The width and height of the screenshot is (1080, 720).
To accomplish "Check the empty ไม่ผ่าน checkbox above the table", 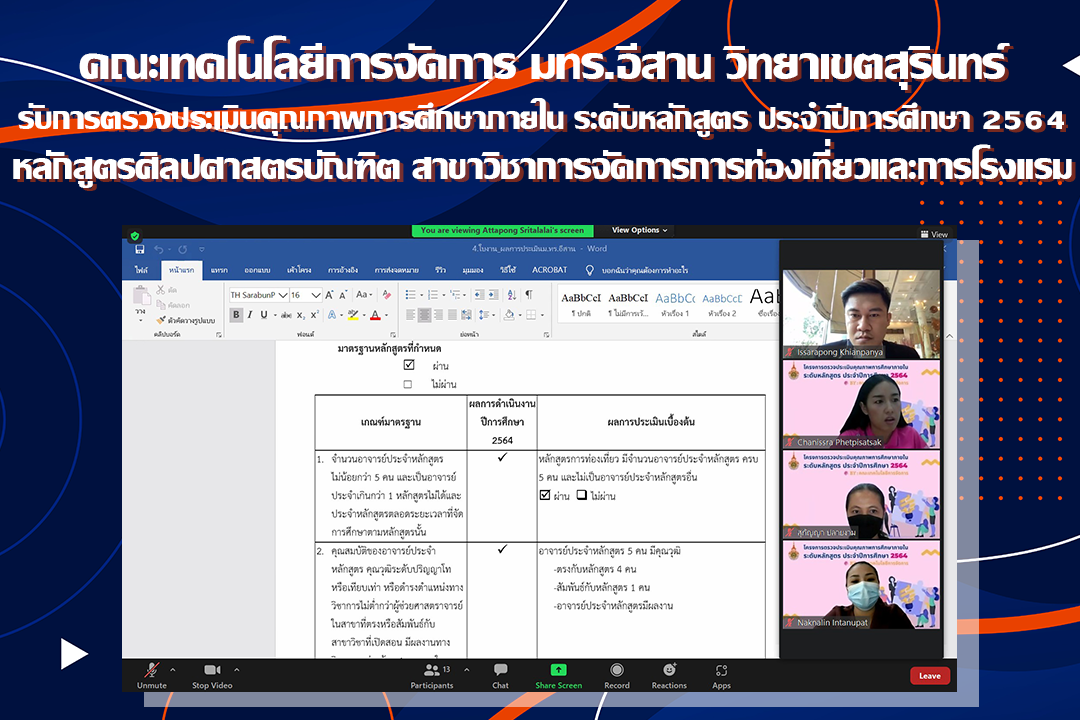I will [x=408, y=384].
